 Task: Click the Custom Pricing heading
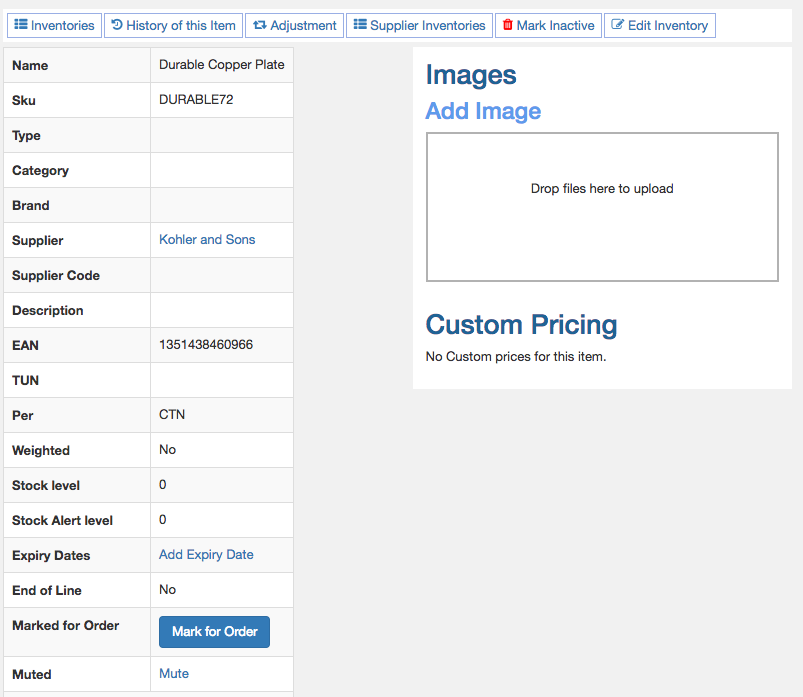[521, 325]
